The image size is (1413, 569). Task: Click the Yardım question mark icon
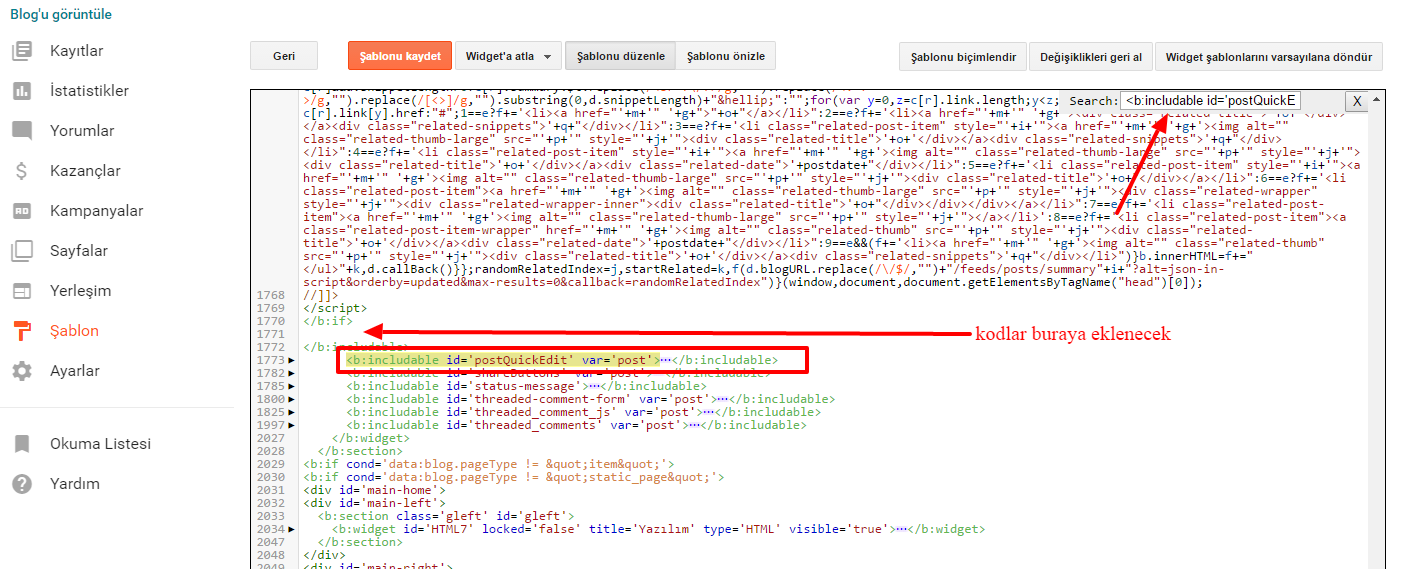[x=22, y=484]
